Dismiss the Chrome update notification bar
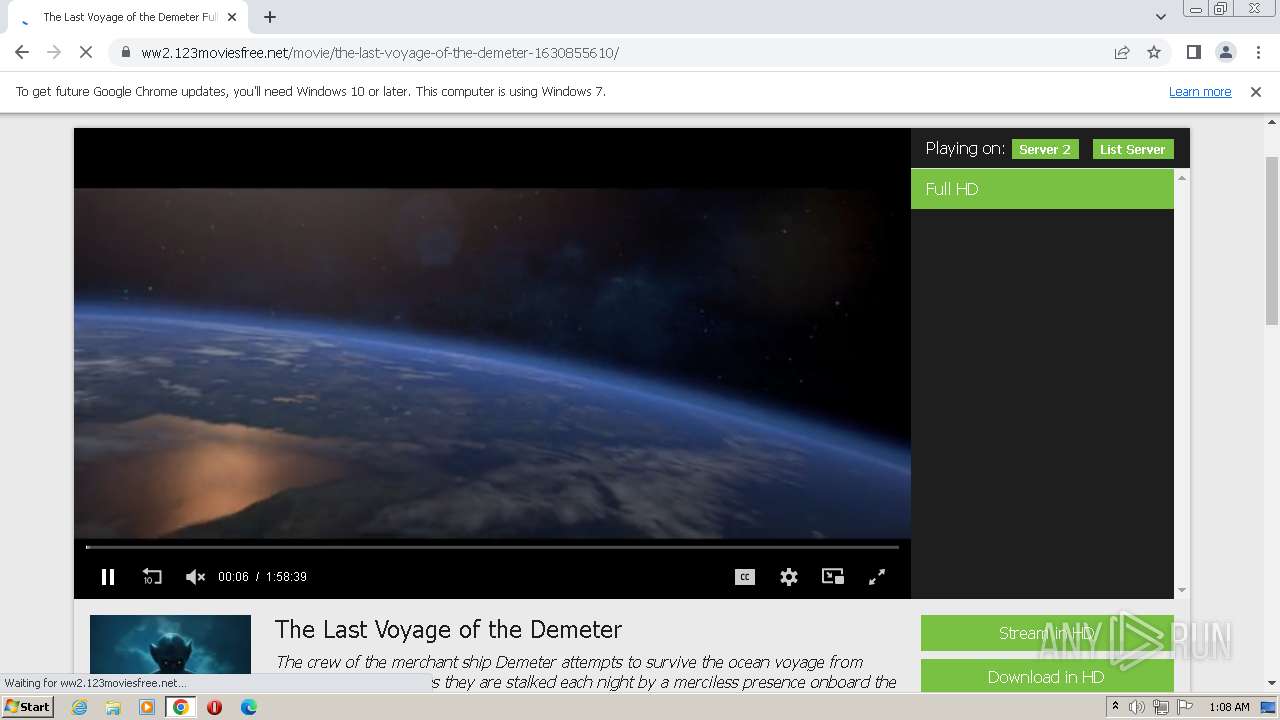Screen dimensions: 1280x720 (1256, 92)
